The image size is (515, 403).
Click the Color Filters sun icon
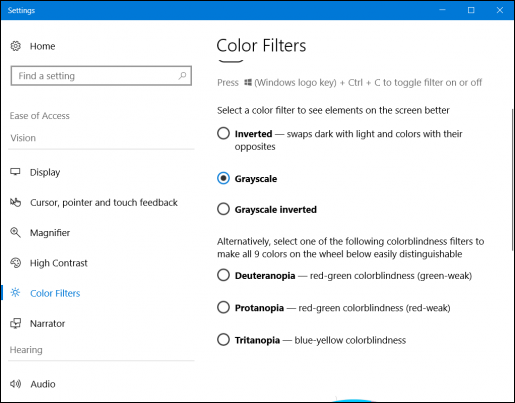point(15,293)
